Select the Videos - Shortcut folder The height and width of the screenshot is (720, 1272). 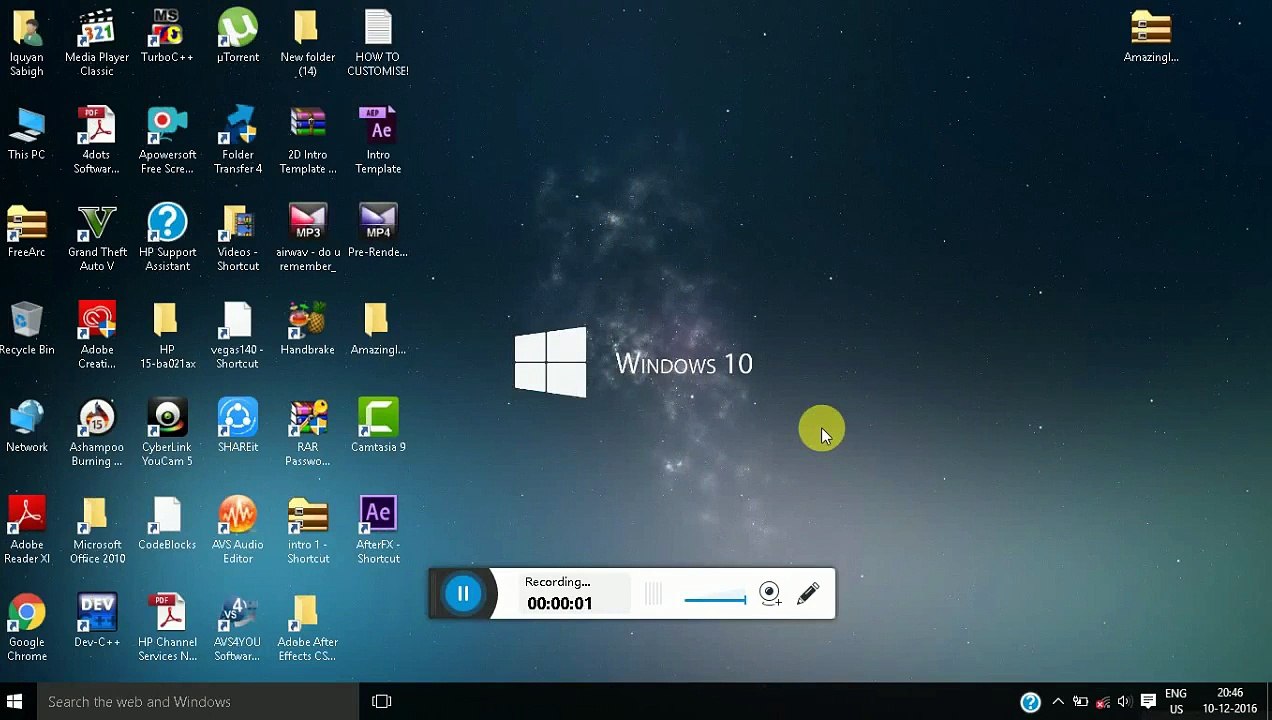click(238, 238)
